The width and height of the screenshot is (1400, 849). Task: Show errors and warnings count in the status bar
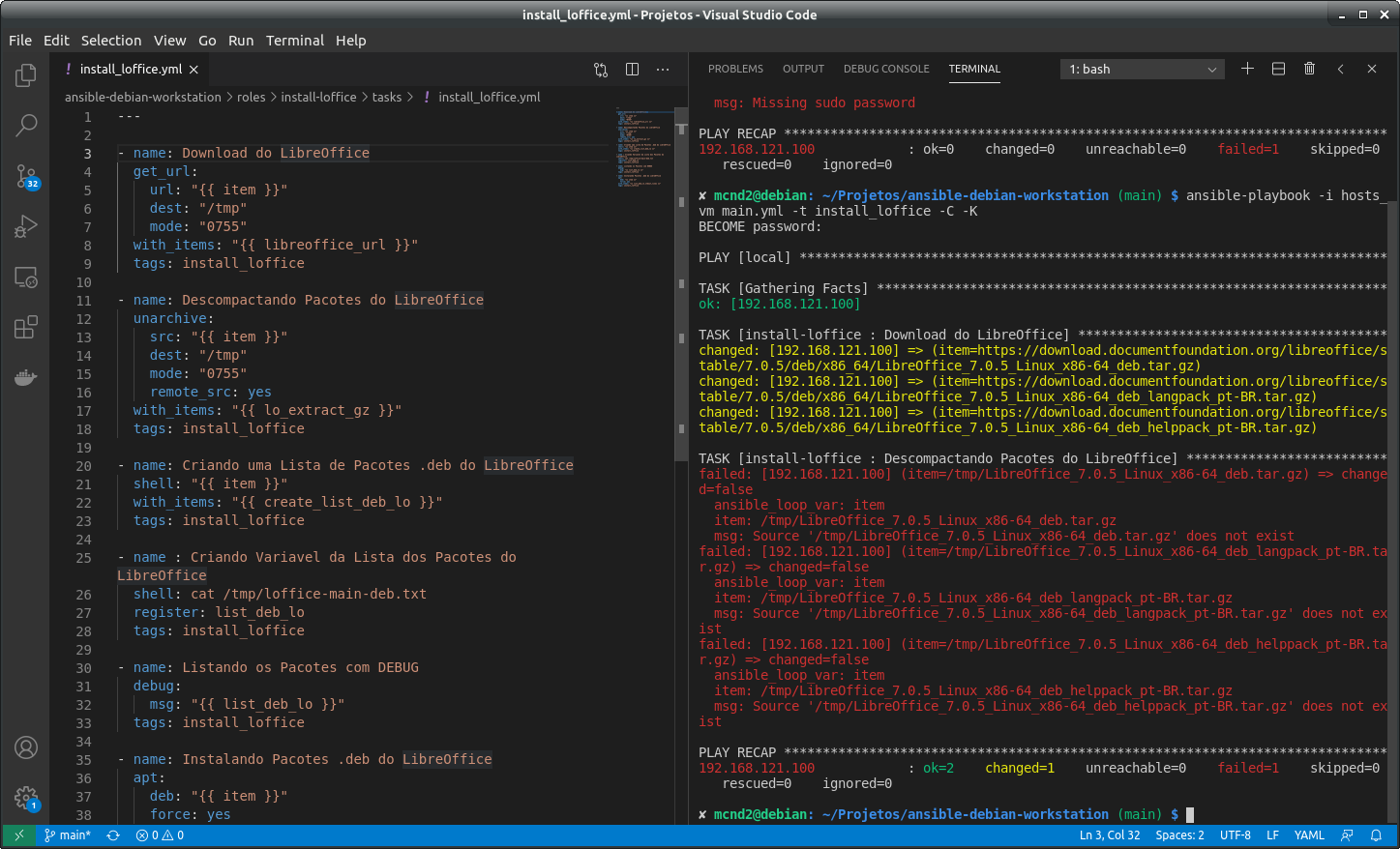pos(160,835)
